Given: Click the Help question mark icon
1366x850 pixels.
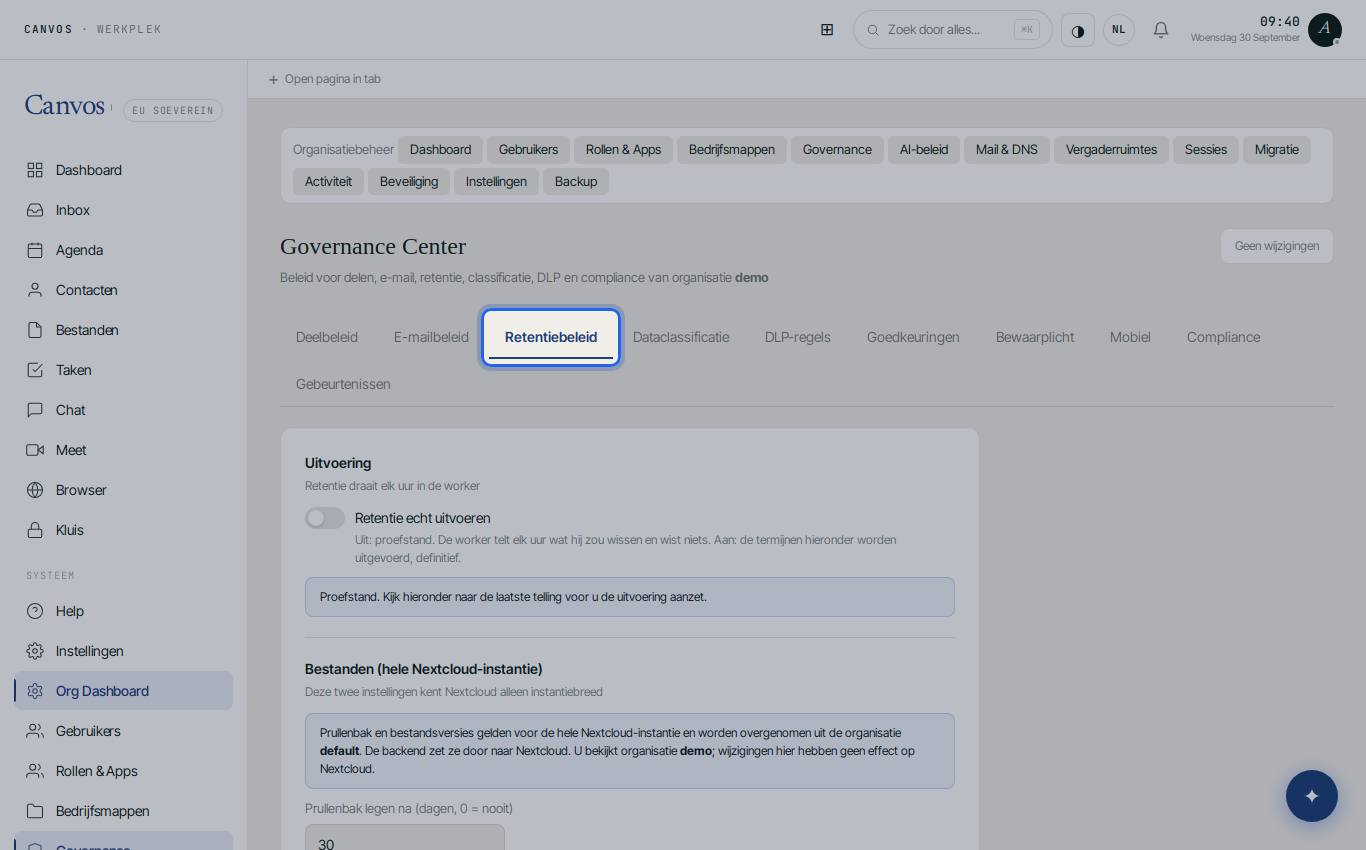Looking at the screenshot, I should click(35, 611).
